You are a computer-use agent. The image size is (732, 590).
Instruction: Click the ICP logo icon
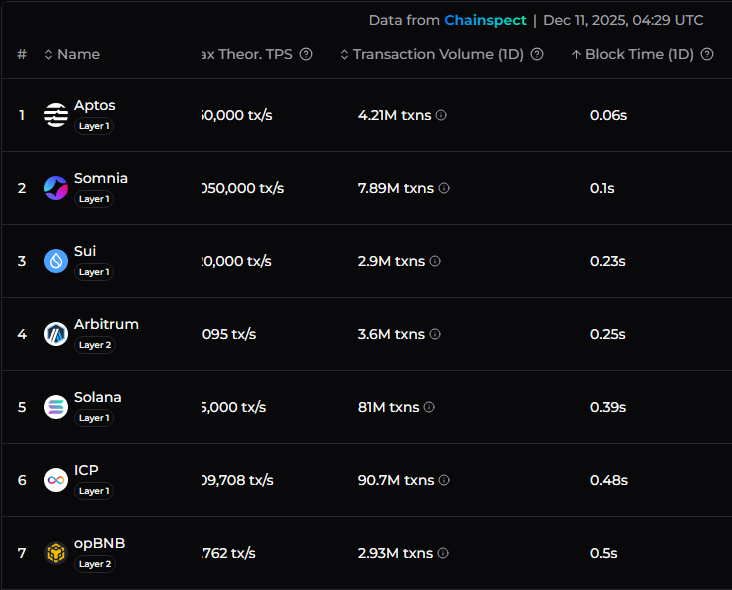click(56, 480)
